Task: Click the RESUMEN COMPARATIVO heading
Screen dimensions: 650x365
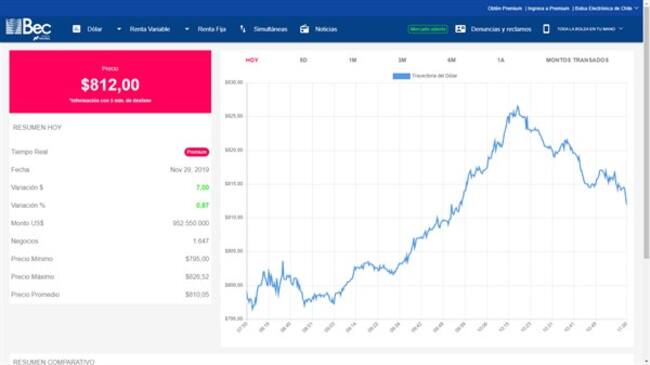Action: click(x=53, y=362)
